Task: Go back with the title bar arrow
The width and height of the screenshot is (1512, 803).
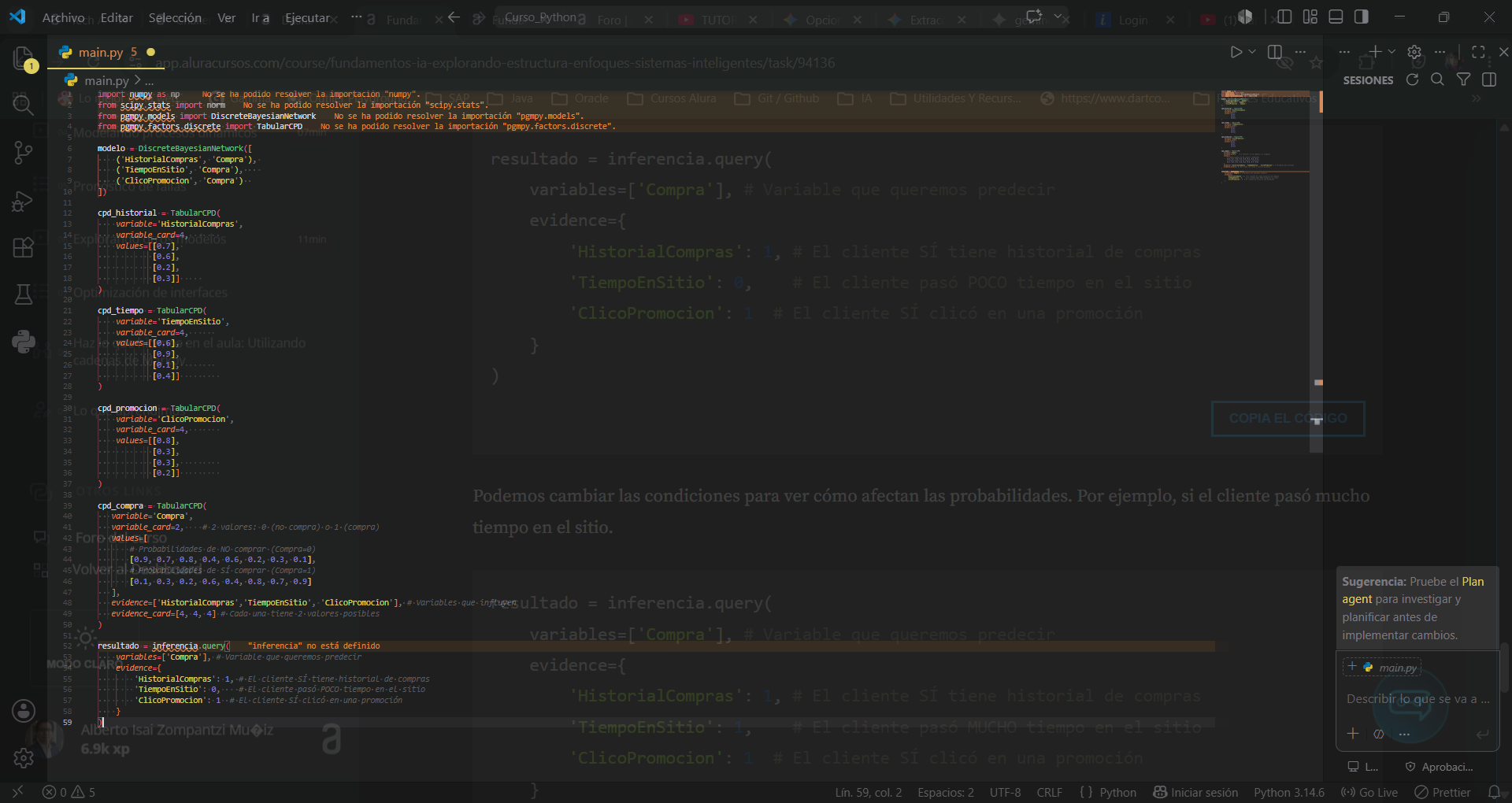Action: [454, 17]
